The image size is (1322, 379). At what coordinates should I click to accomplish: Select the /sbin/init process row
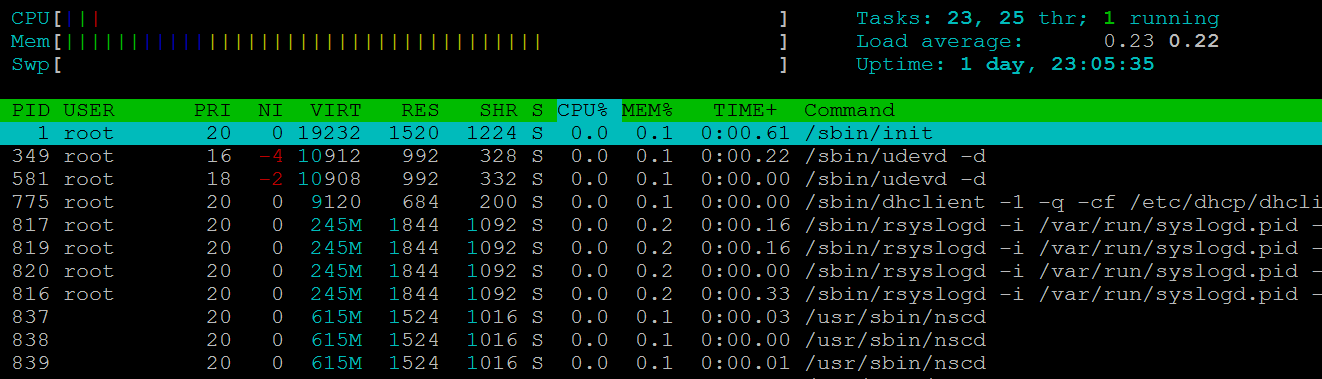[x=661, y=133]
